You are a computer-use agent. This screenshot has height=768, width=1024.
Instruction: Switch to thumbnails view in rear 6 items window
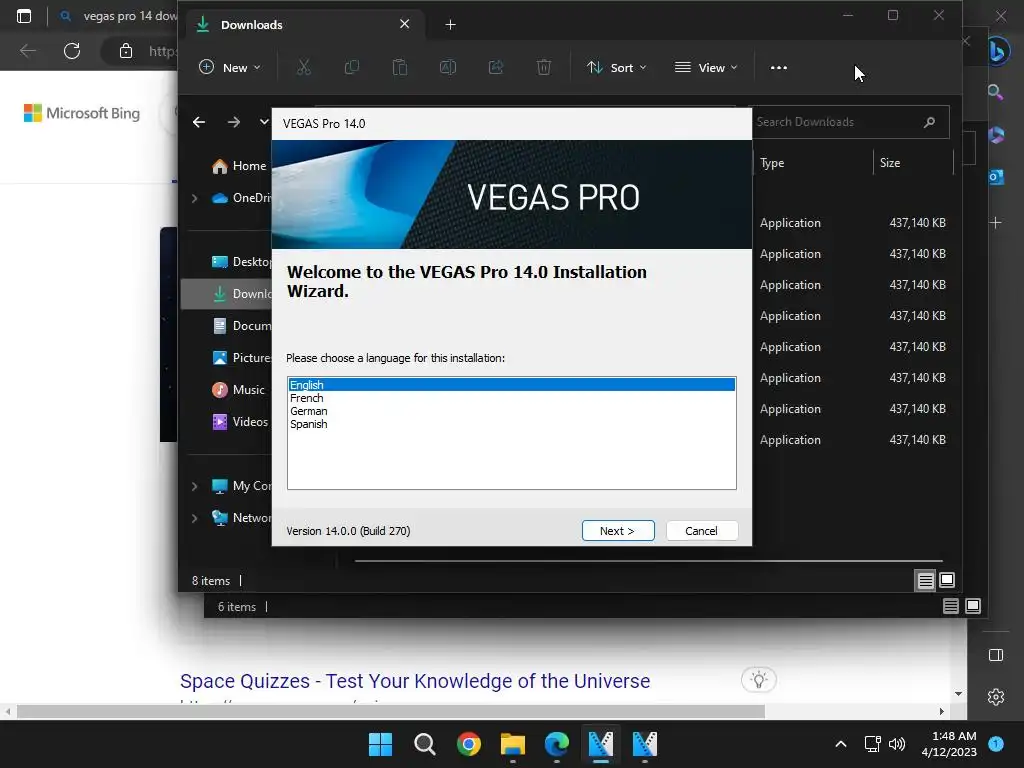pos(972,606)
